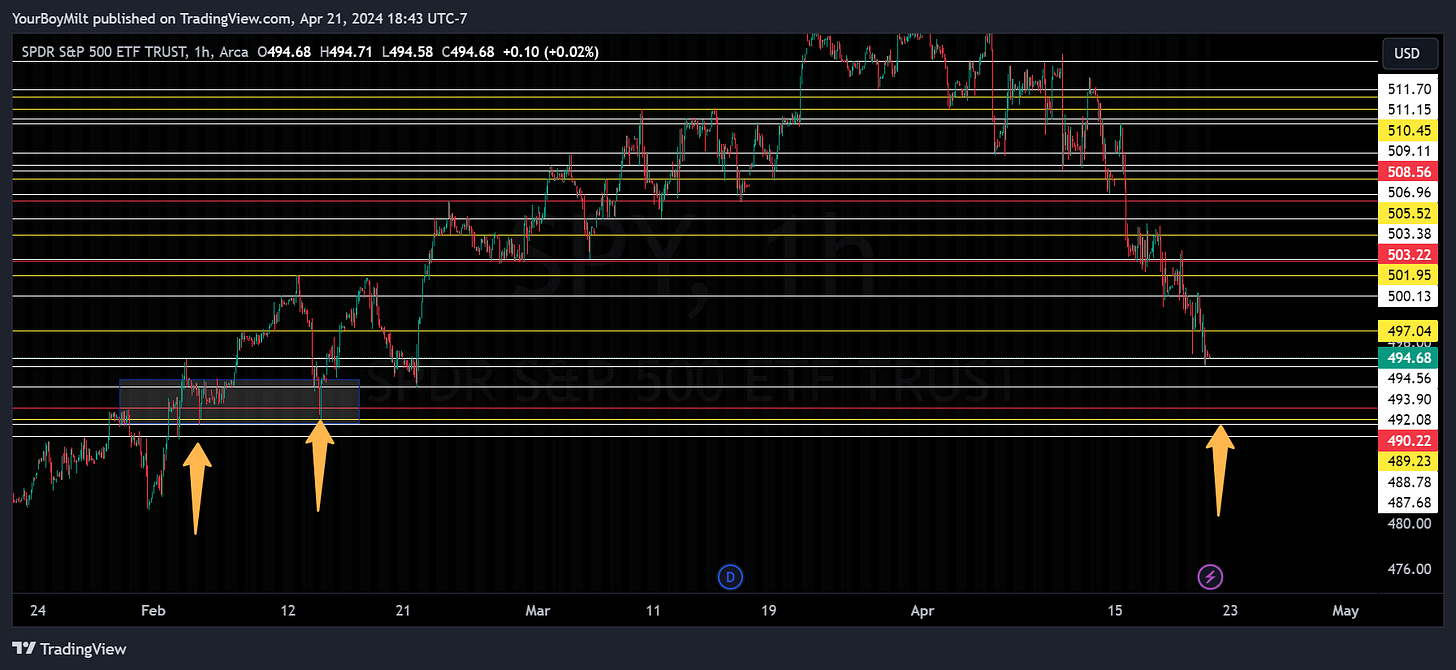Click the green current price 494.68 label
Screen dimensions: 1456x670
(x=1410, y=357)
